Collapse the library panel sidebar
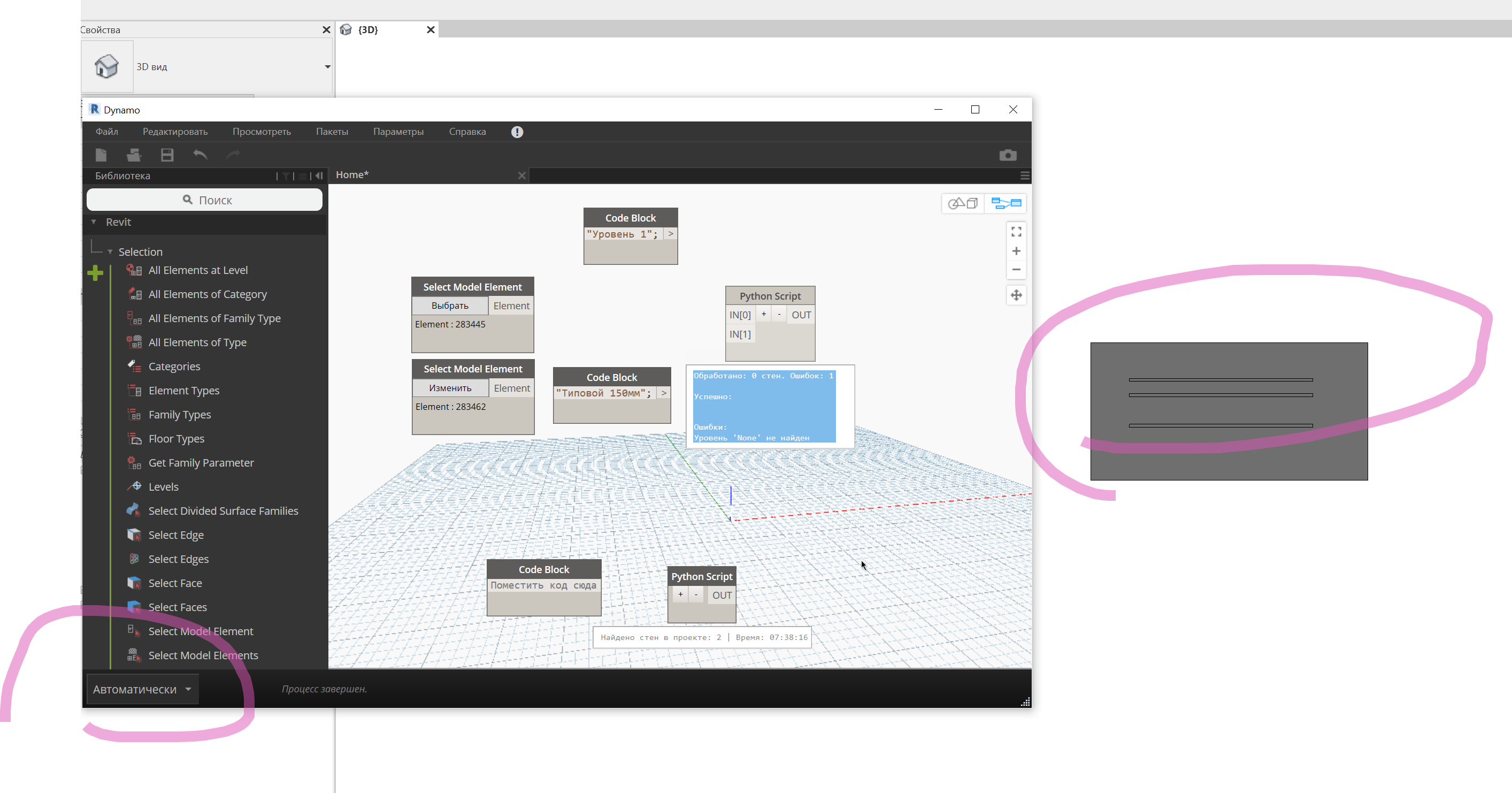 click(319, 176)
